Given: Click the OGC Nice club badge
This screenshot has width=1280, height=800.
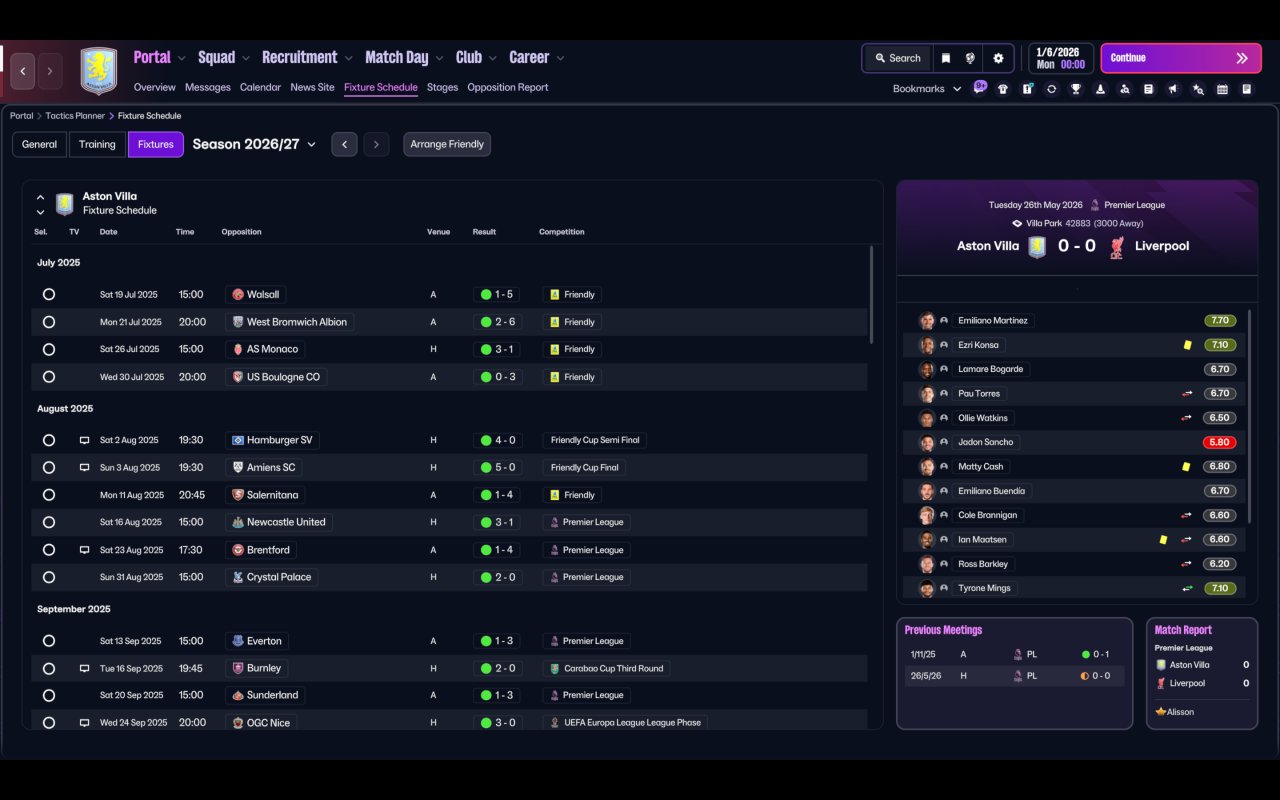Looking at the screenshot, I should click(x=238, y=723).
